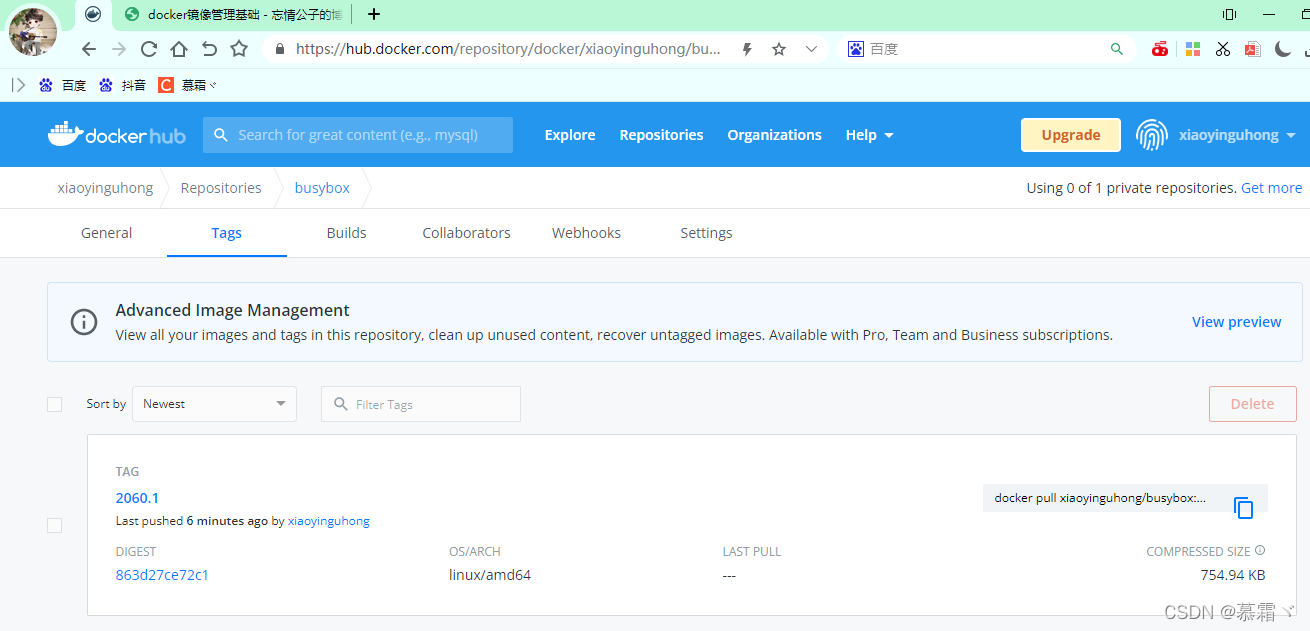Tick the select-all checkbox beside Sort by
The width and height of the screenshot is (1310, 631).
(54, 404)
